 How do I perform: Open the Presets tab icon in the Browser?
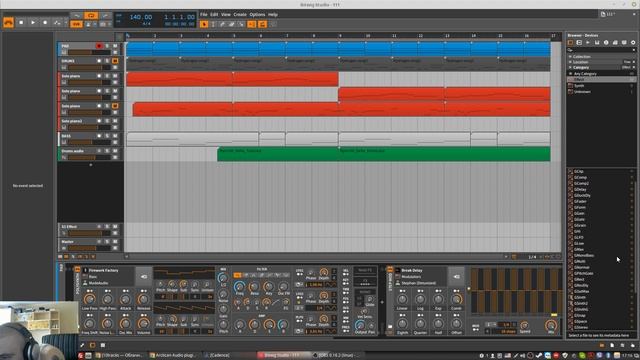(x=579, y=42)
